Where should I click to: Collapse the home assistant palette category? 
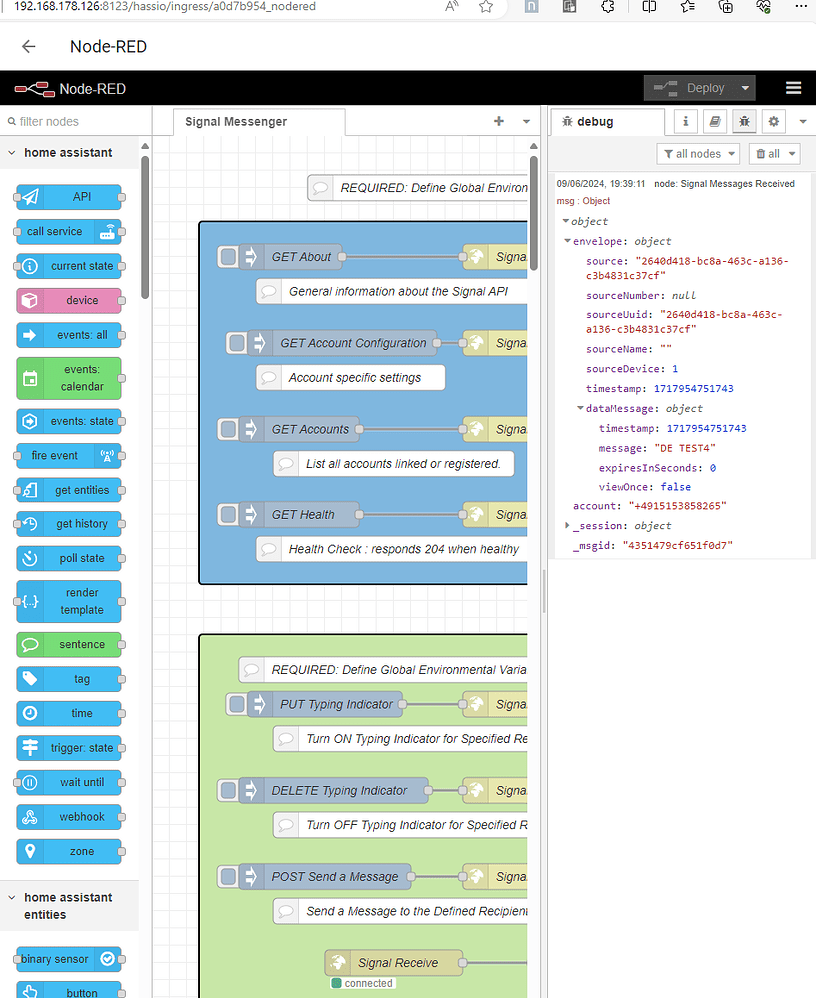[12, 152]
